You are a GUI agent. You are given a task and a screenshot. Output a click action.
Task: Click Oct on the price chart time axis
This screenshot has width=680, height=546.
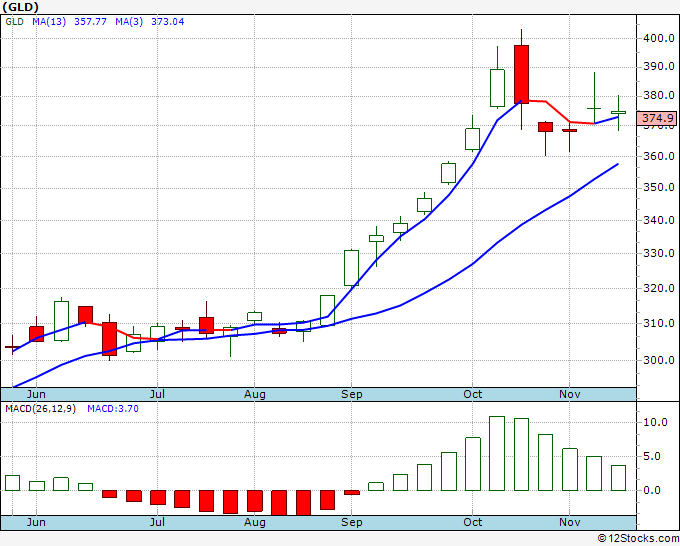click(472, 394)
